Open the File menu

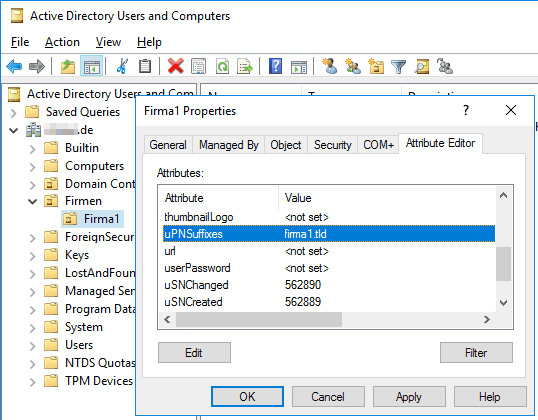[x=20, y=42]
